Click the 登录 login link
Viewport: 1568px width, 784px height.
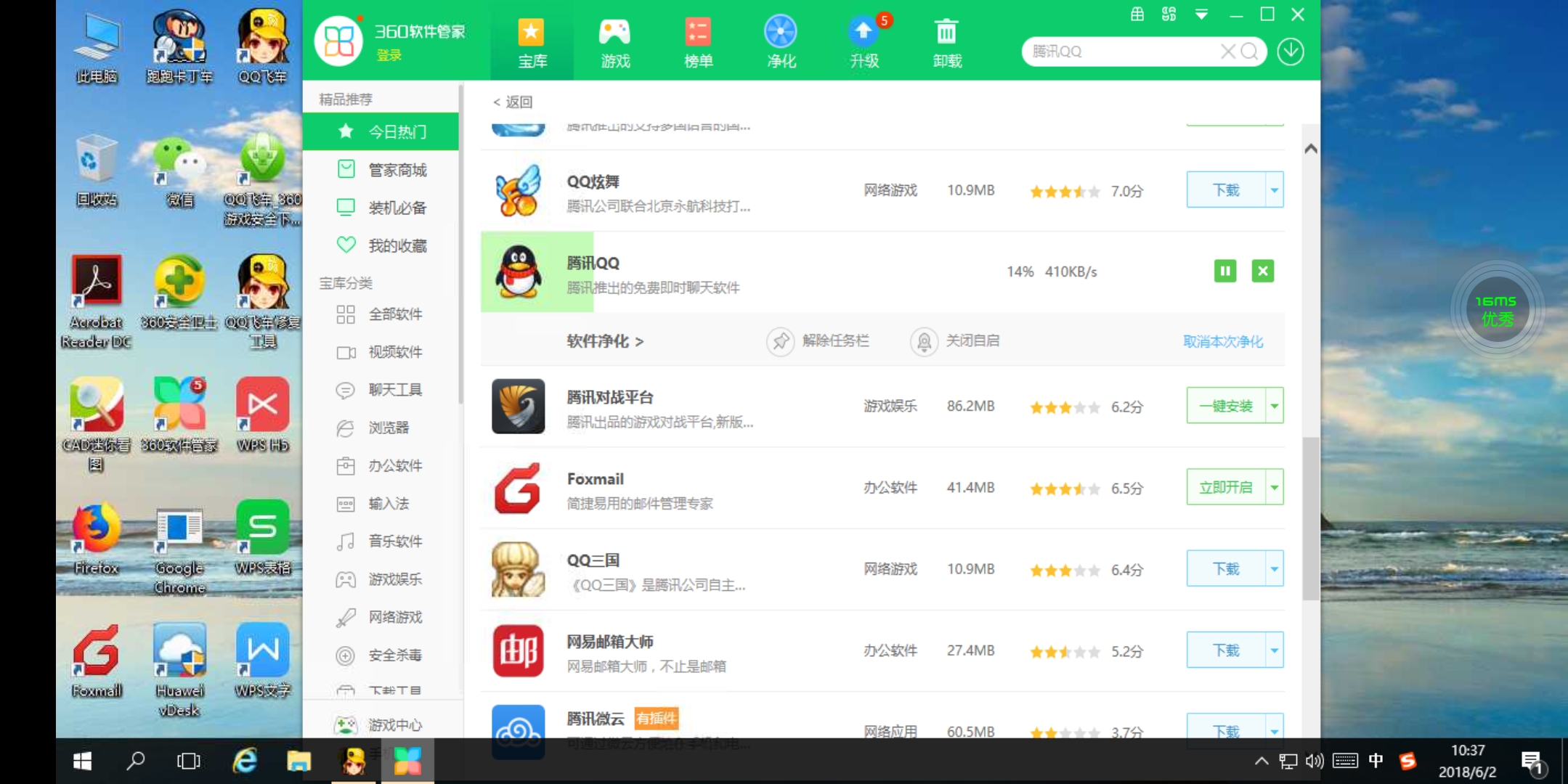pos(389,55)
